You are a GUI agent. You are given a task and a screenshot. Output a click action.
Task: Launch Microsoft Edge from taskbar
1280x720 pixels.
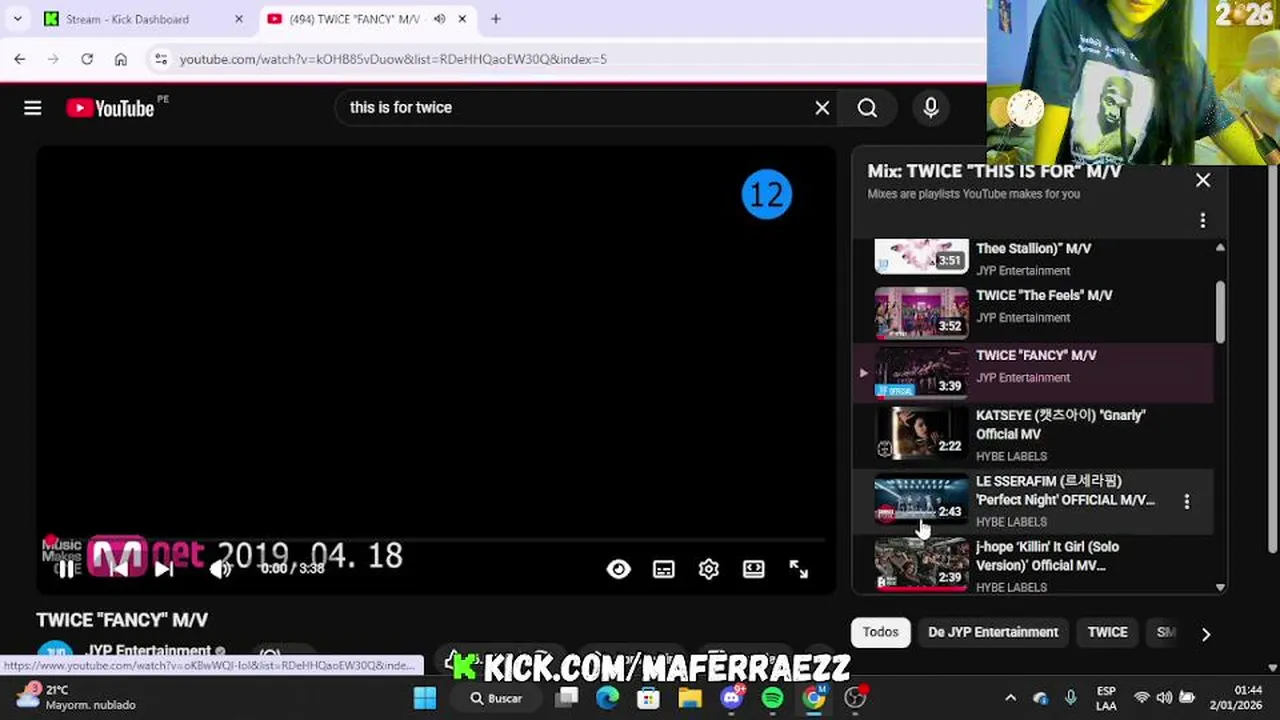pyautogui.click(x=608, y=698)
